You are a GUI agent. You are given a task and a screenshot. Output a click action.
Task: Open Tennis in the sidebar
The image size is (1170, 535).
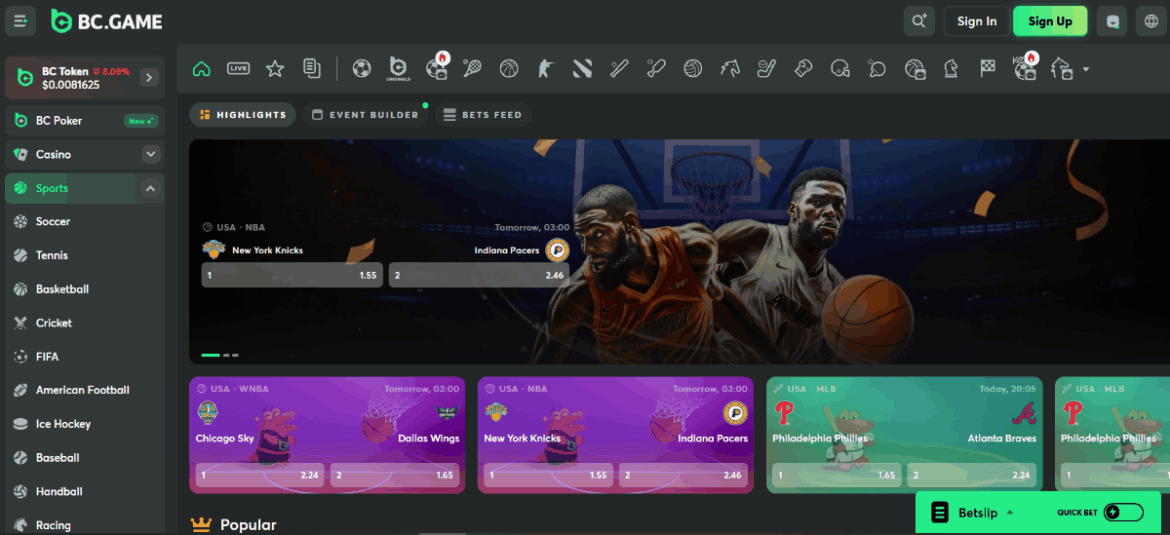coord(84,255)
